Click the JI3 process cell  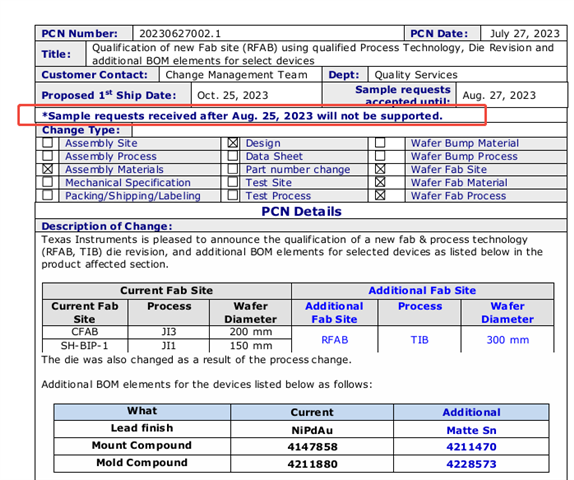click(x=169, y=332)
